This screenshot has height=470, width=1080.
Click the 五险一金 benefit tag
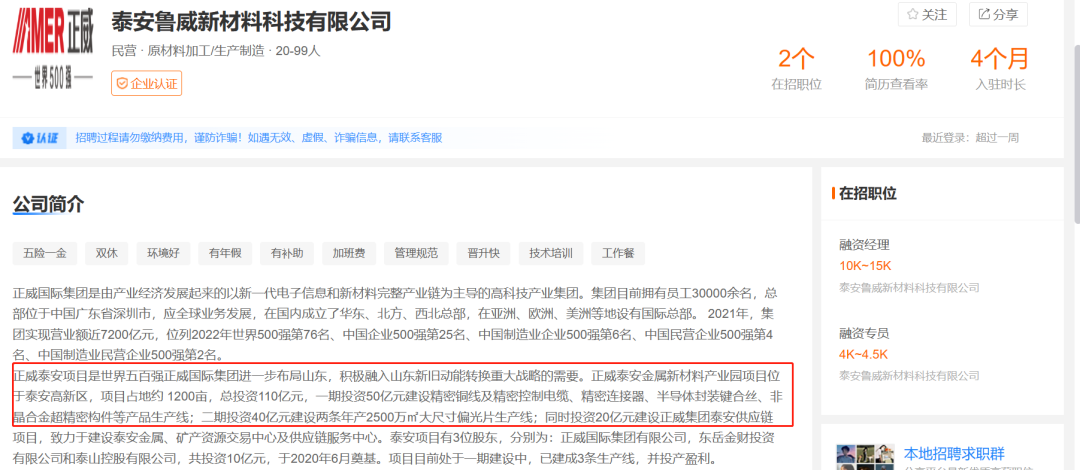(x=45, y=253)
